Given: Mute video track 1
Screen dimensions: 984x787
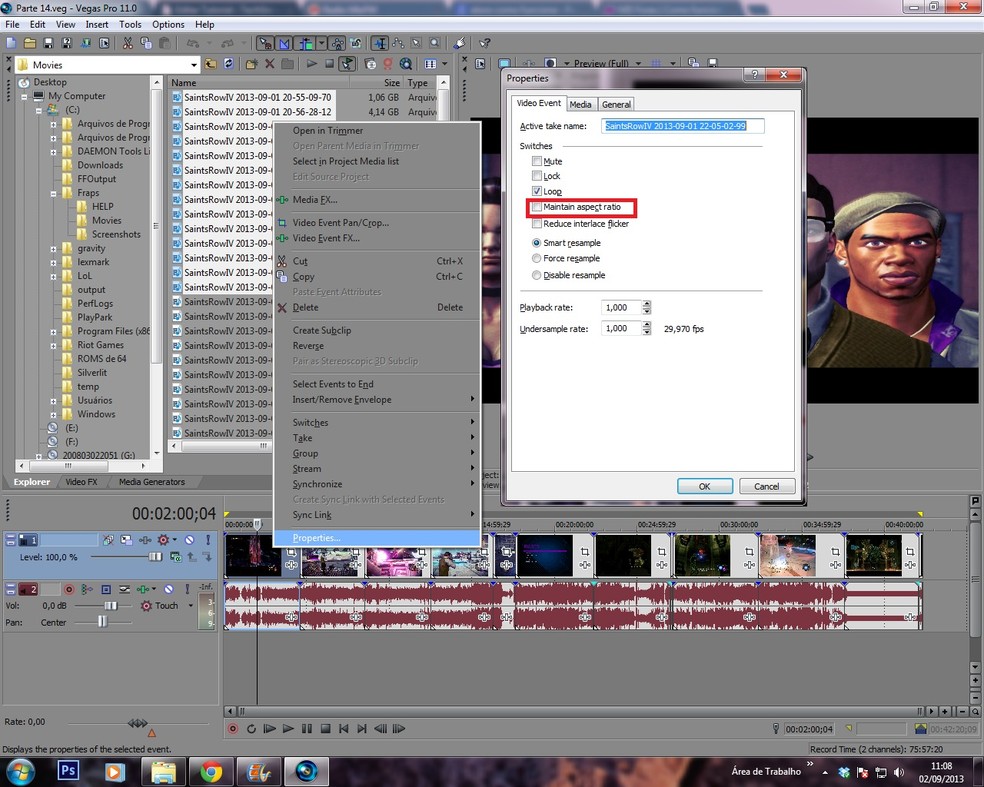Looking at the screenshot, I should (189, 540).
